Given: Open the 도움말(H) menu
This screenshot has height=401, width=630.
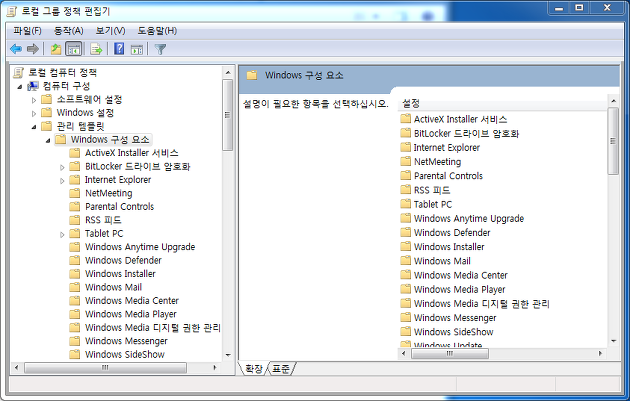Looking at the screenshot, I should pyautogui.click(x=157, y=31).
